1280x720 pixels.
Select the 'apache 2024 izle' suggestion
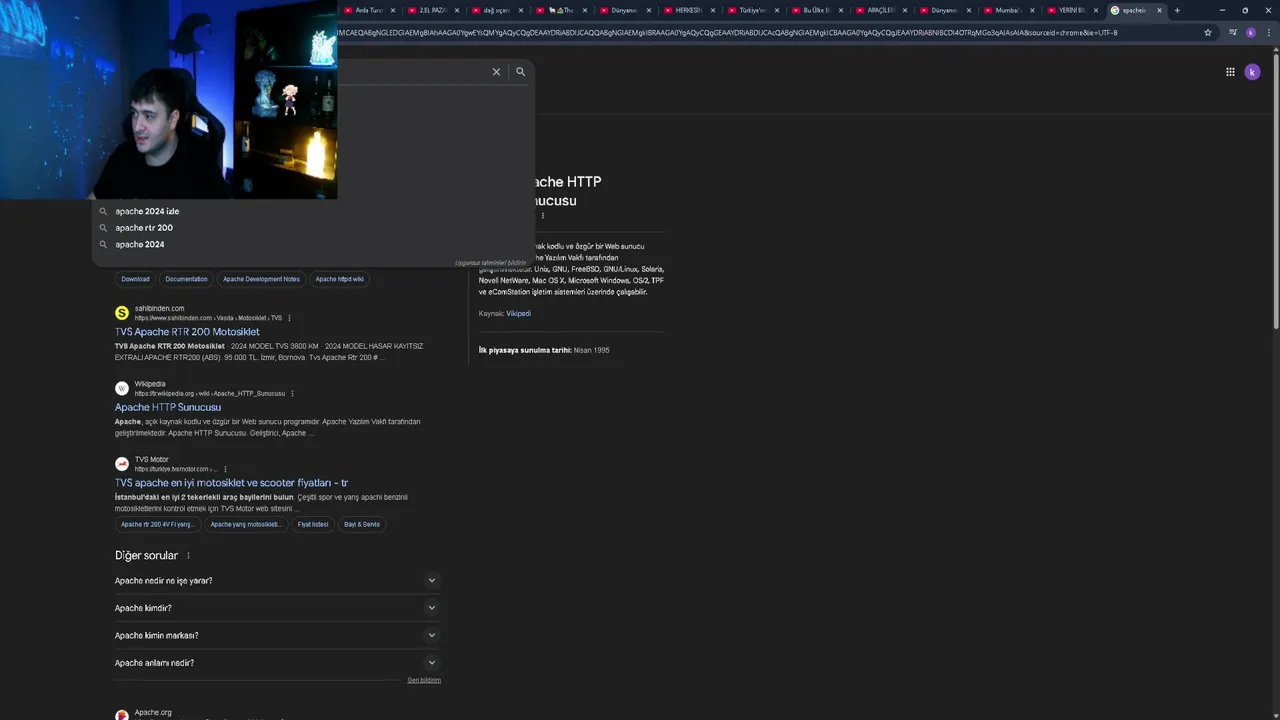[x=147, y=211]
